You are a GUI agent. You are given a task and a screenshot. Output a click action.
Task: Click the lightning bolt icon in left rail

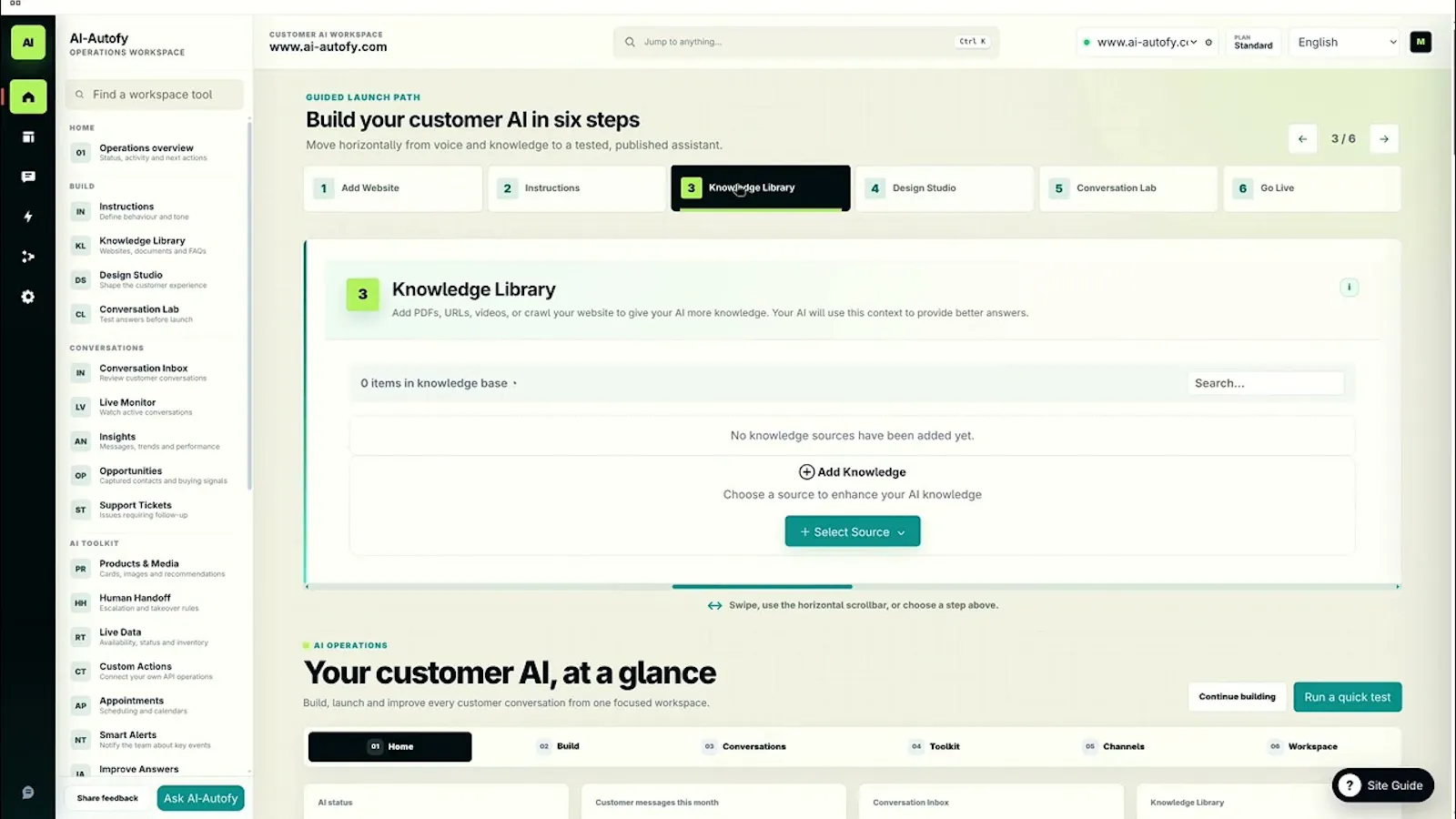point(28,217)
